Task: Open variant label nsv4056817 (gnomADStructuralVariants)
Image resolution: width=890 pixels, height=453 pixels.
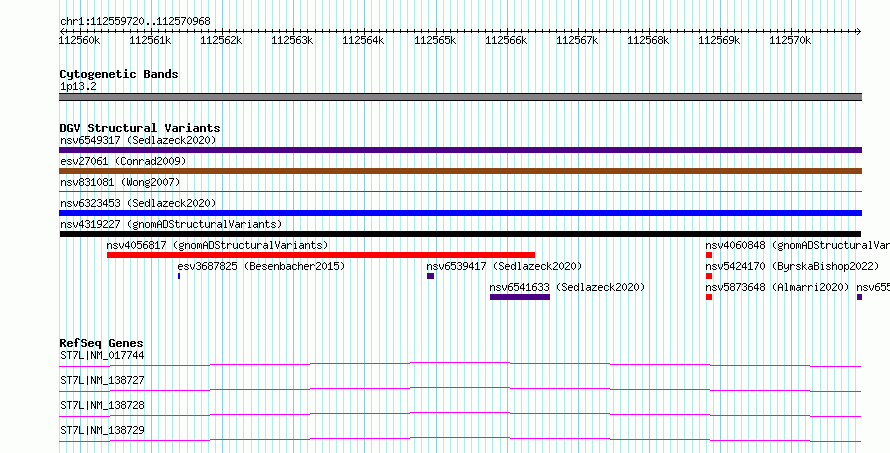Action: point(217,245)
